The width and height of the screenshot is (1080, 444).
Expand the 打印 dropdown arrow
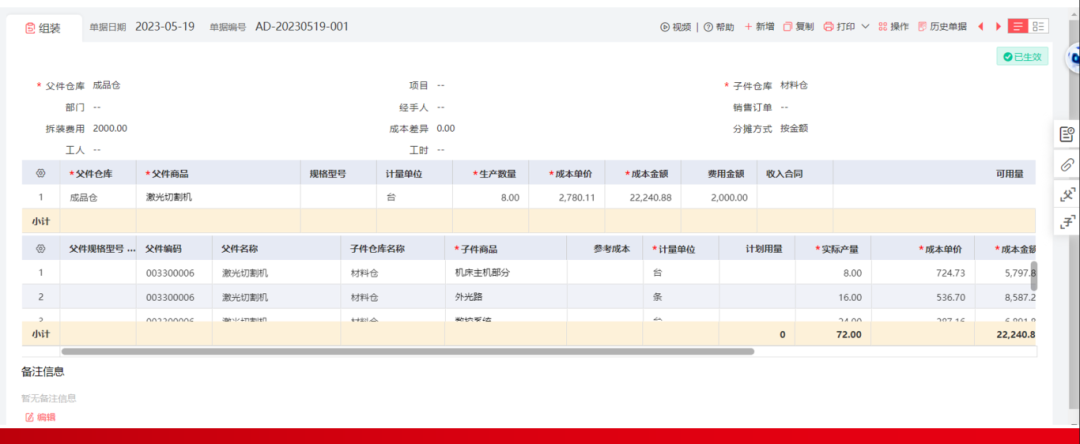point(866,27)
